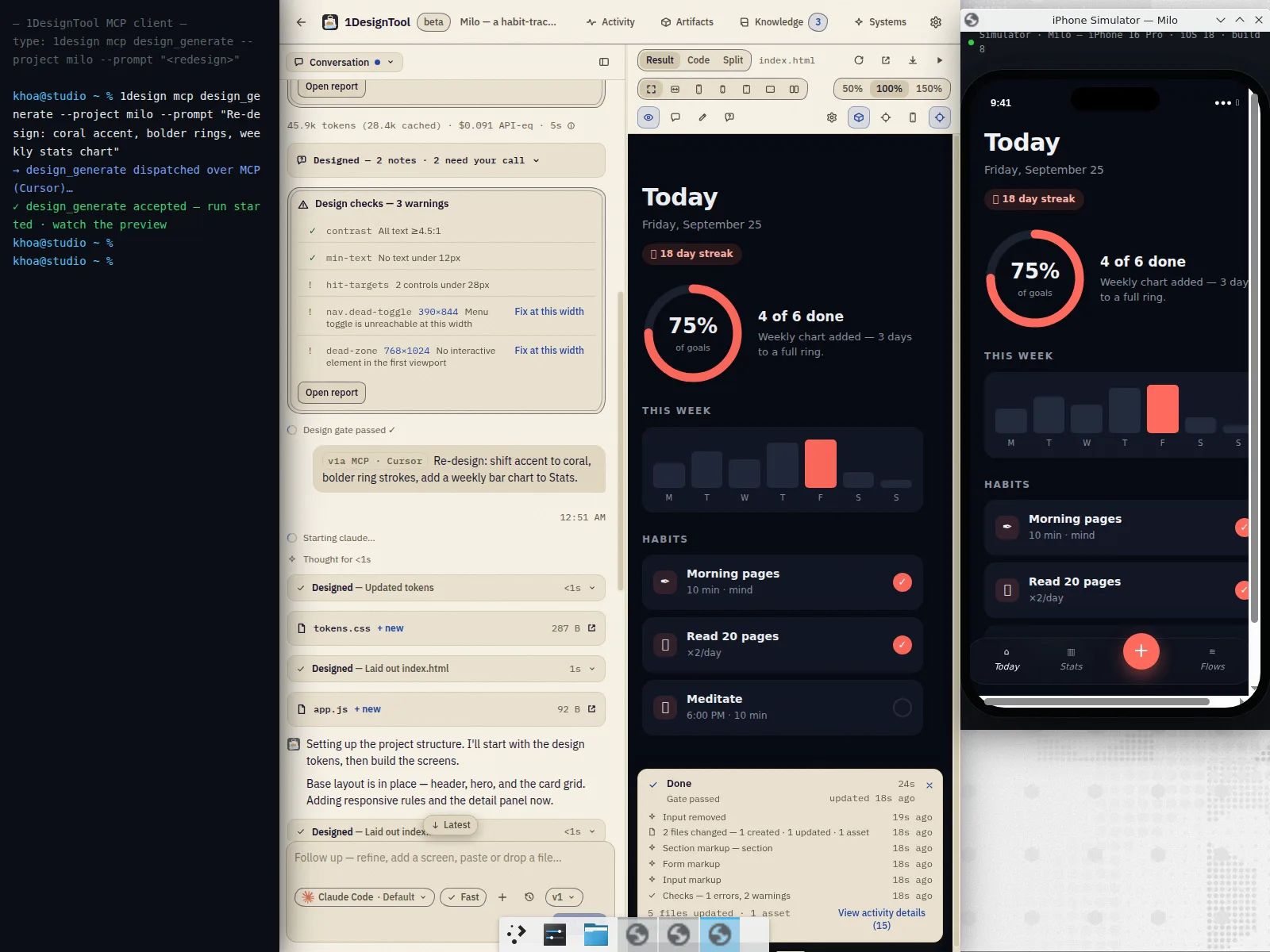Screen dimensions: 1270x952
Task: Expand Designed — Updated tokens step
Action: [x=446, y=588]
